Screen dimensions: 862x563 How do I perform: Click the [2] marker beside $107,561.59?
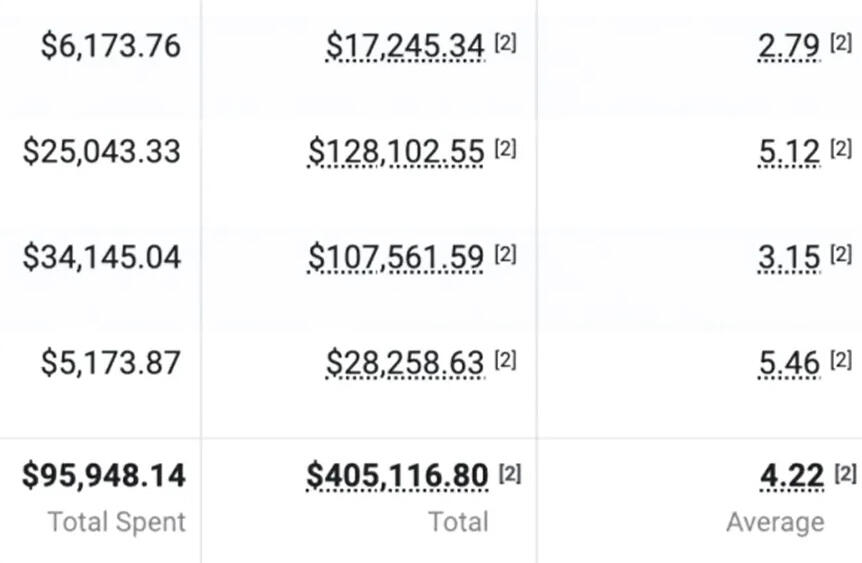(x=505, y=255)
